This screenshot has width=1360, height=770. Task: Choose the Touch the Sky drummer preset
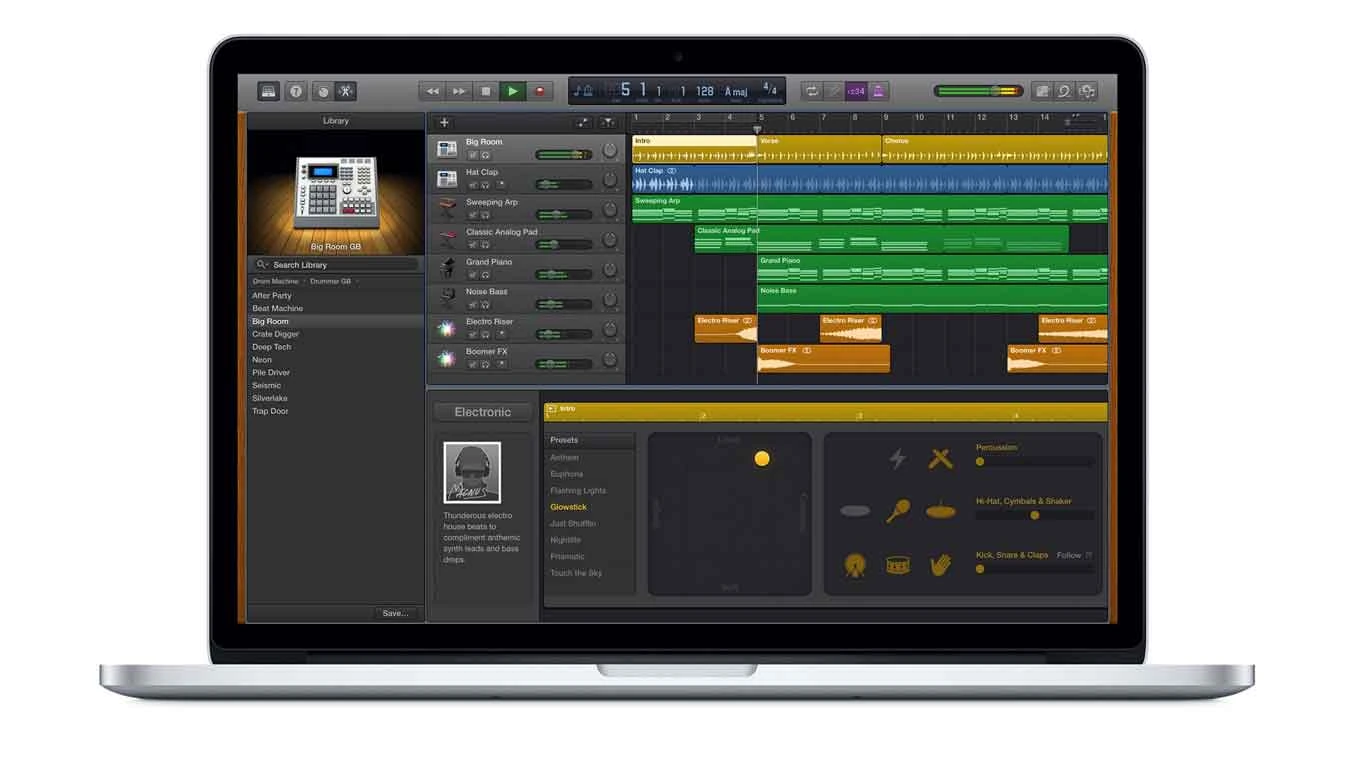pos(576,573)
